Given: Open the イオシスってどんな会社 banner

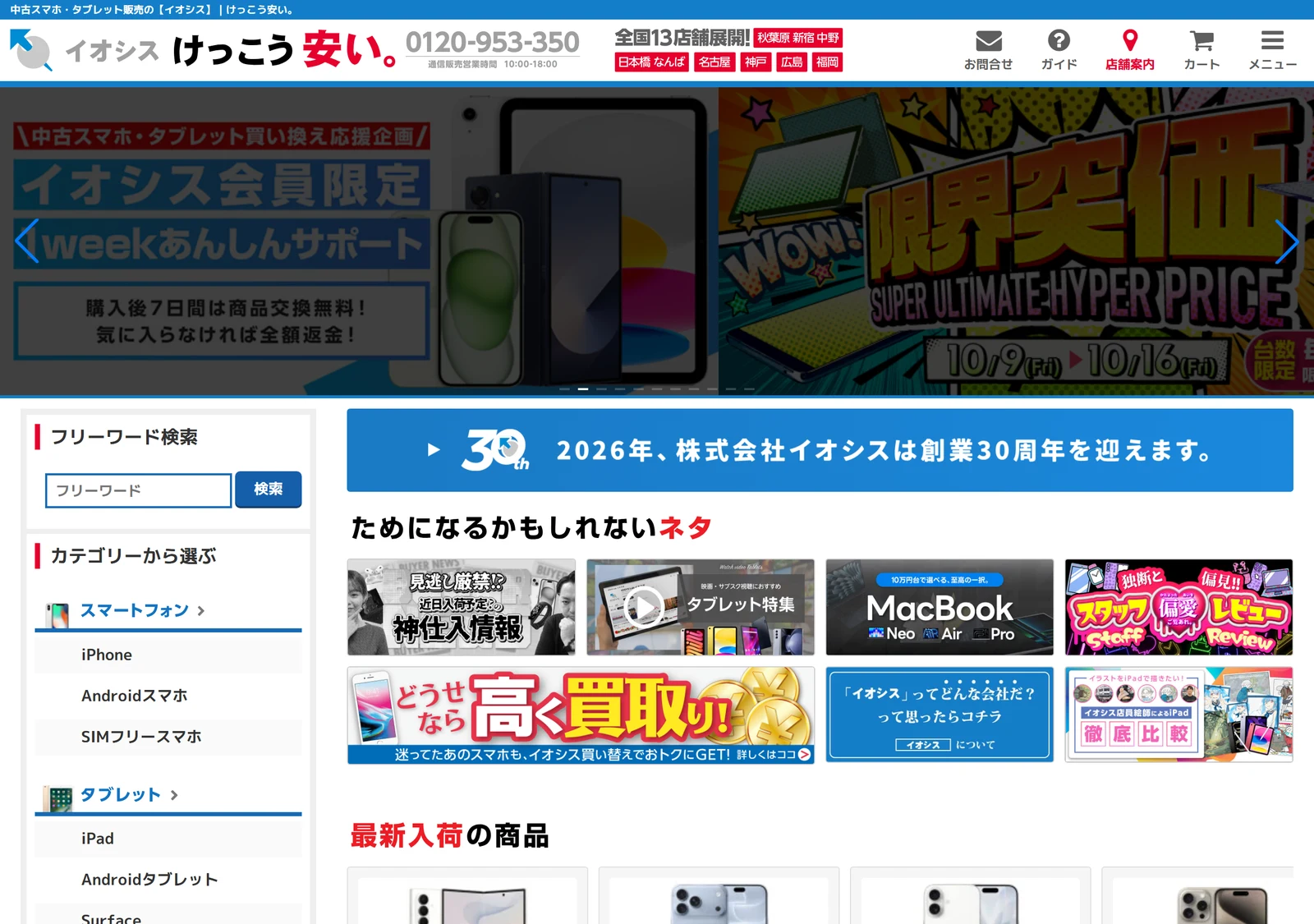Looking at the screenshot, I should coord(940,715).
